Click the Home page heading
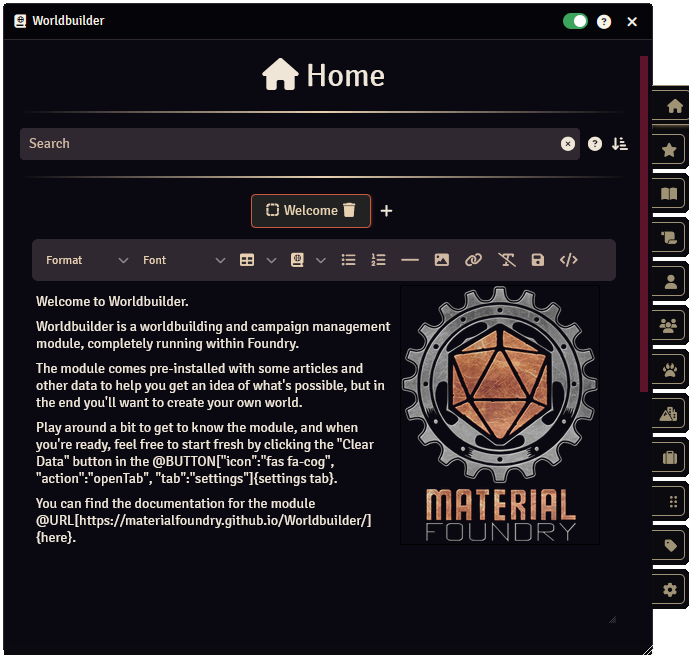The width and height of the screenshot is (689, 658). pyautogui.click(x=323, y=76)
